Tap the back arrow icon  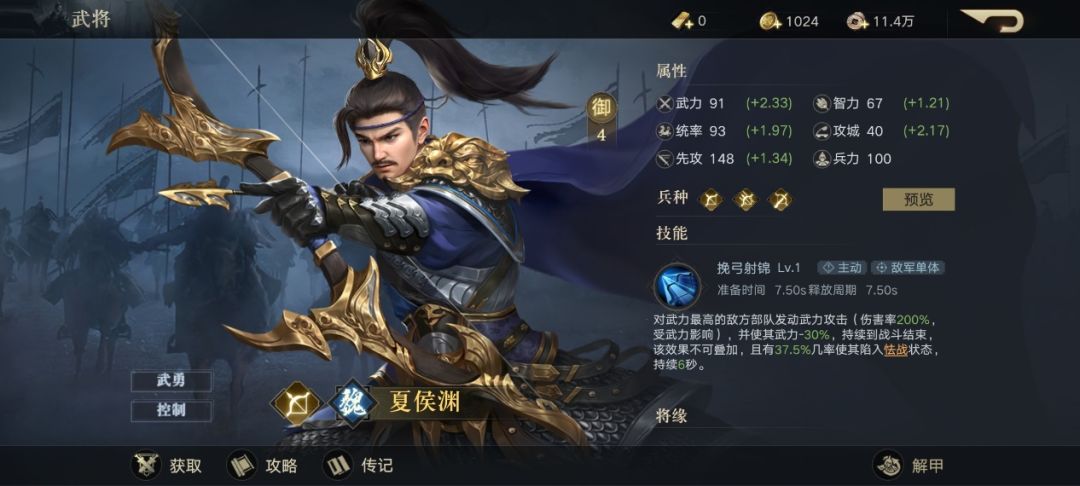(993, 20)
